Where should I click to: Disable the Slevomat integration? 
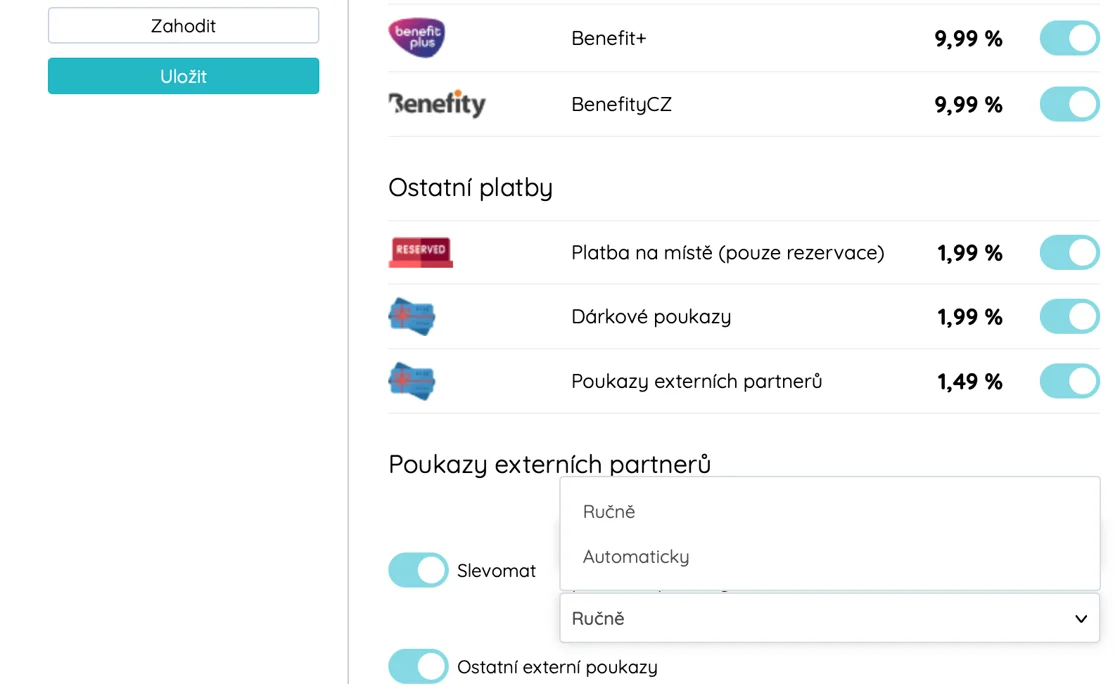pyautogui.click(x=417, y=570)
